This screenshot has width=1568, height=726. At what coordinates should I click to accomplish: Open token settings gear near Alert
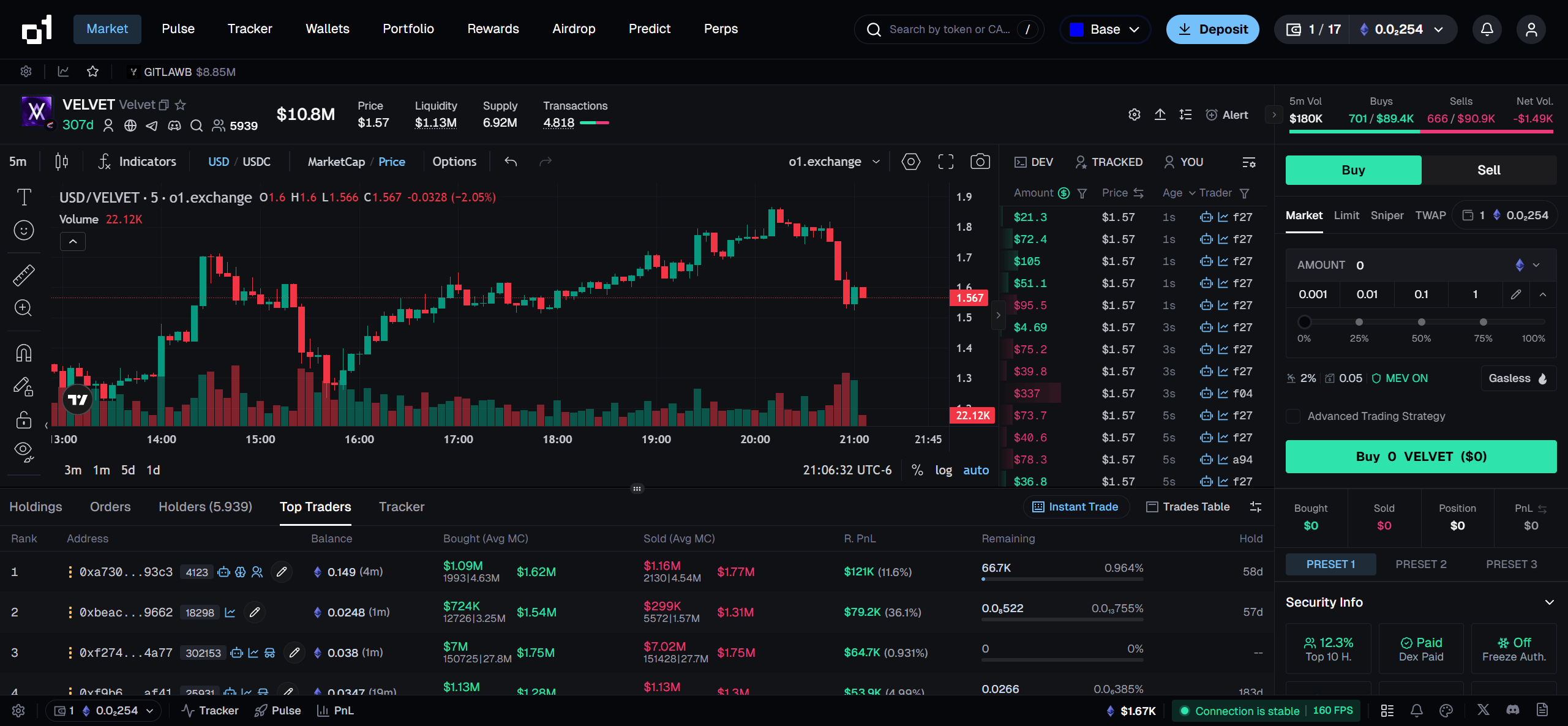[x=1135, y=114]
